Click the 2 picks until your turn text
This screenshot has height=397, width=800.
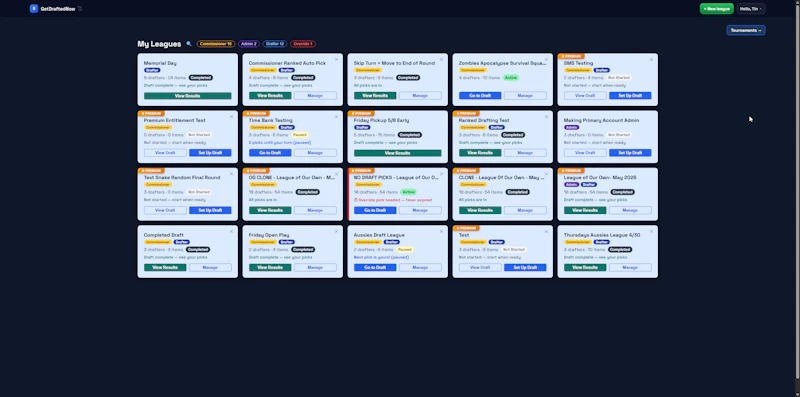click(x=280, y=143)
